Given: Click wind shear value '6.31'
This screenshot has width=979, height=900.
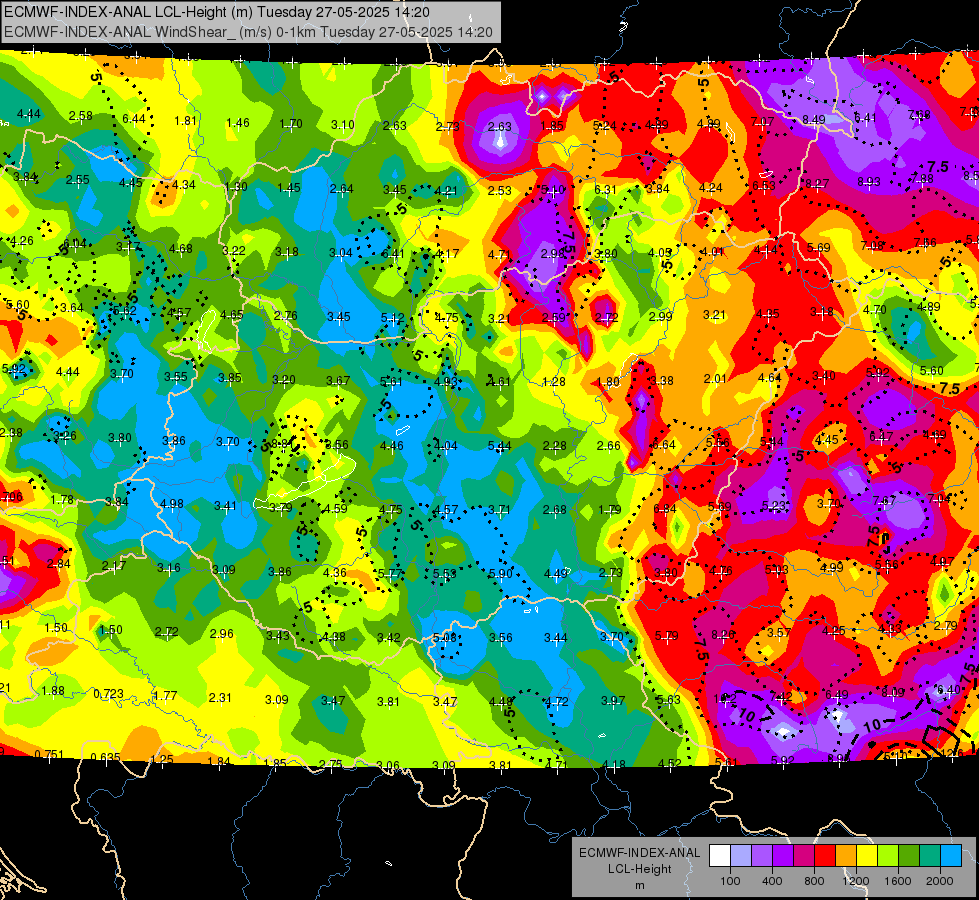Looking at the screenshot, I should coord(605,189).
